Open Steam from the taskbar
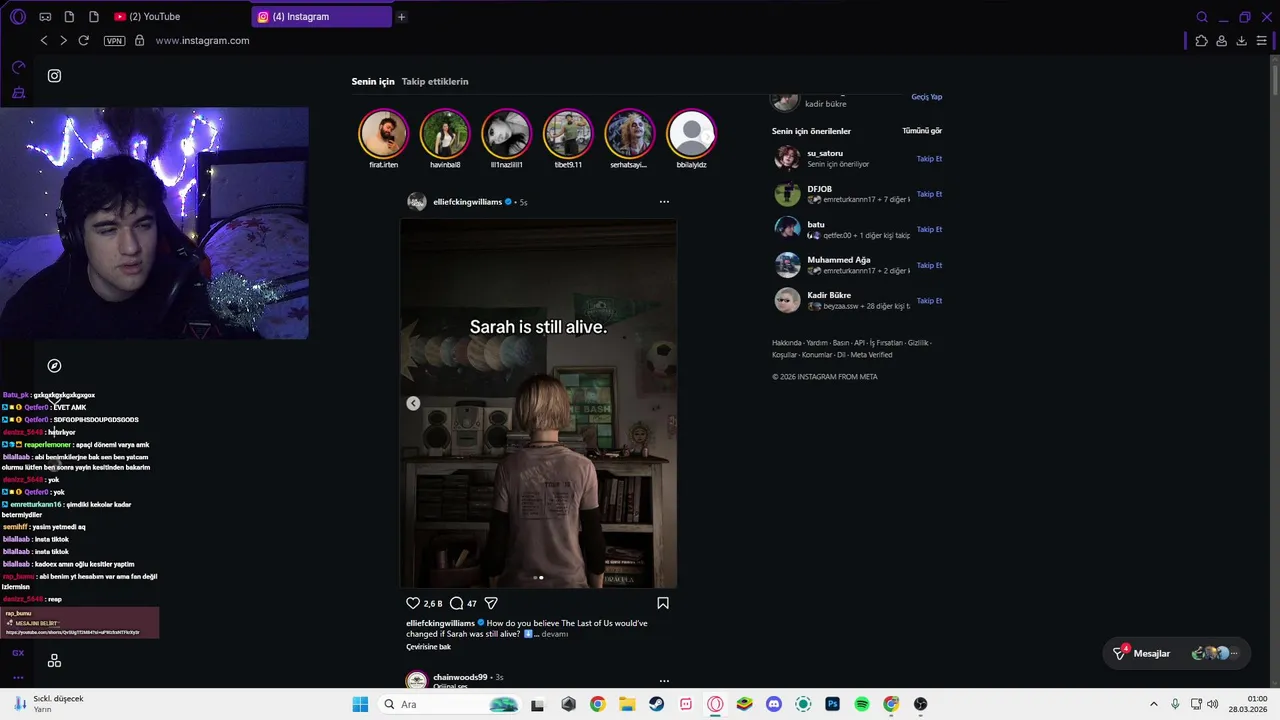The width and height of the screenshot is (1280, 720). point(656,704)
